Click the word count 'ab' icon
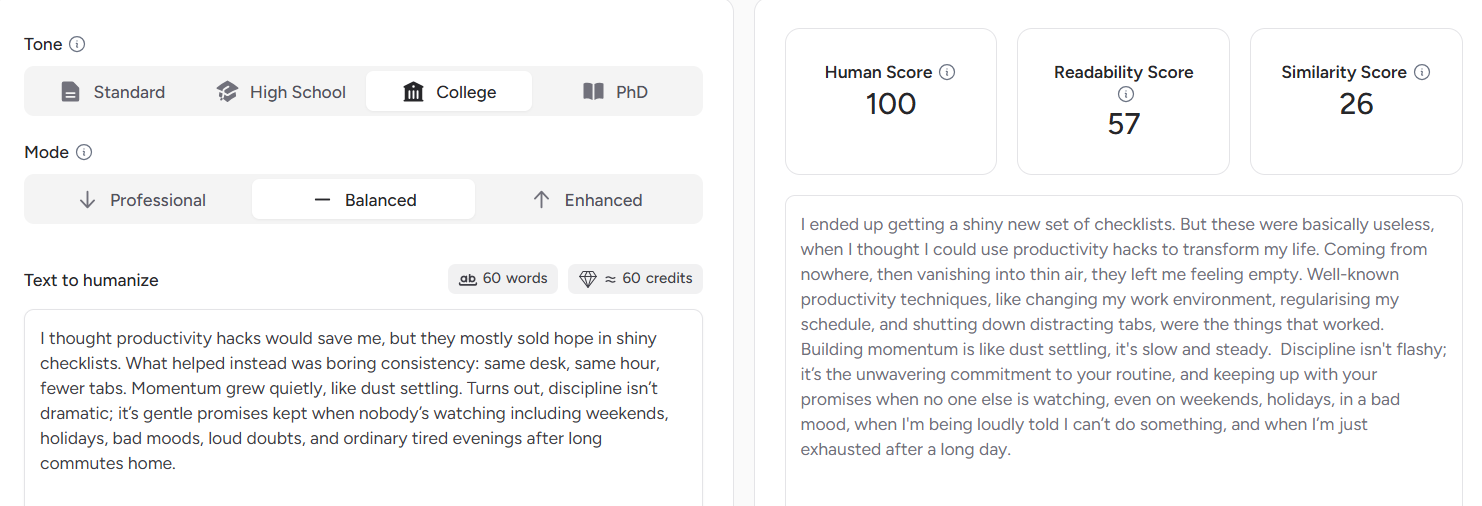The width and height of the screenshot is (1482, 506). 467,279
